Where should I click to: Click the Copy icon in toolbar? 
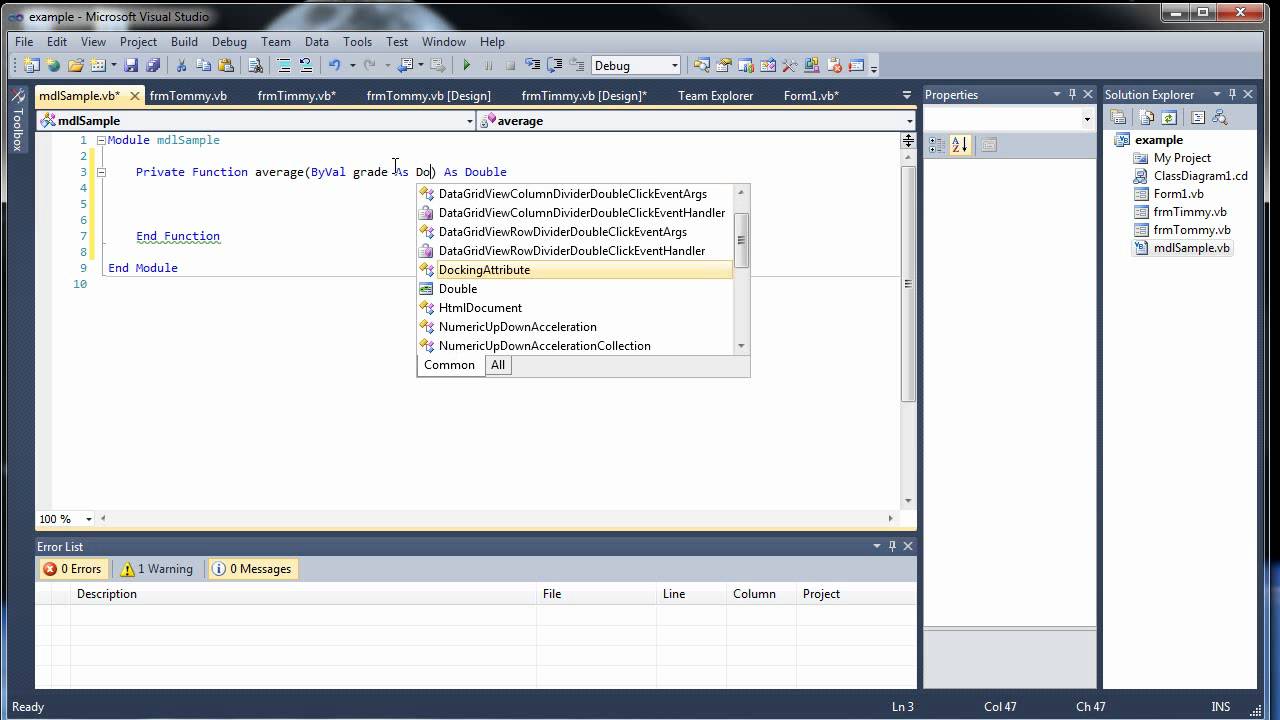[x=203, y=65]
